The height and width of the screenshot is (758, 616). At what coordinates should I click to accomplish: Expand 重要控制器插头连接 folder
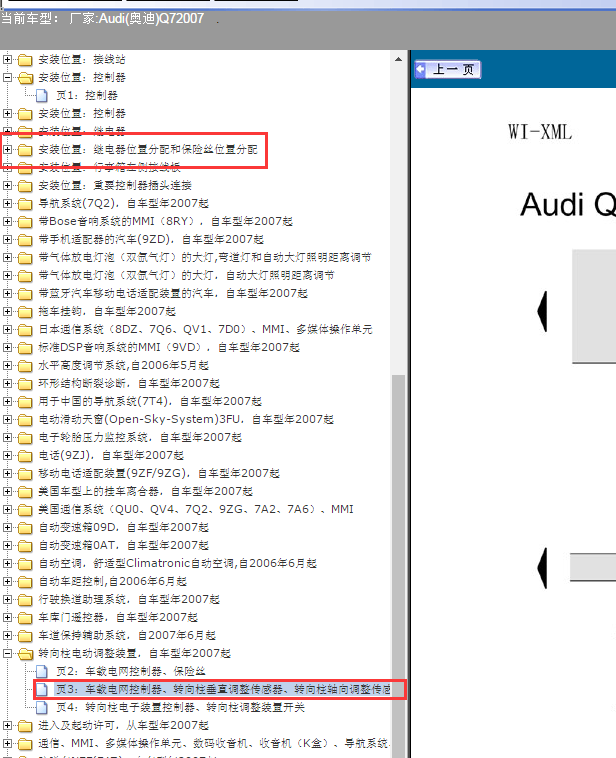click(7, 185)
